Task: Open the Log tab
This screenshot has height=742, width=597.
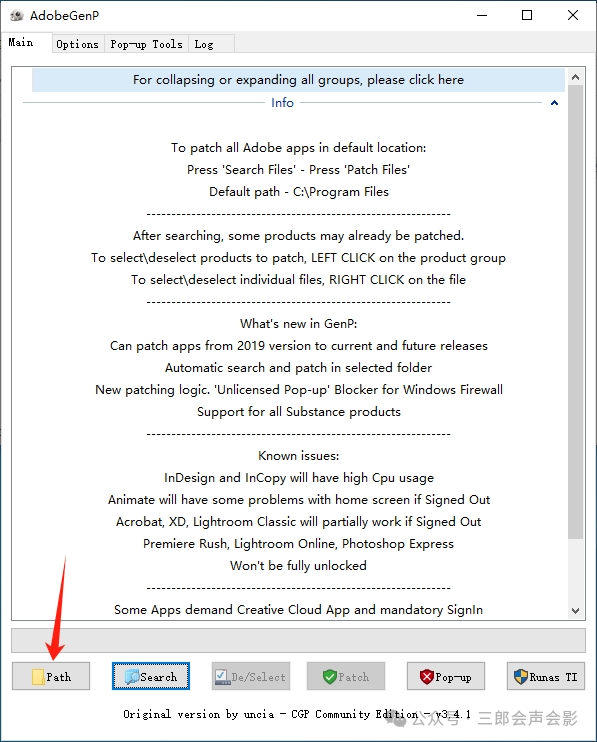Action: [204, 44]
